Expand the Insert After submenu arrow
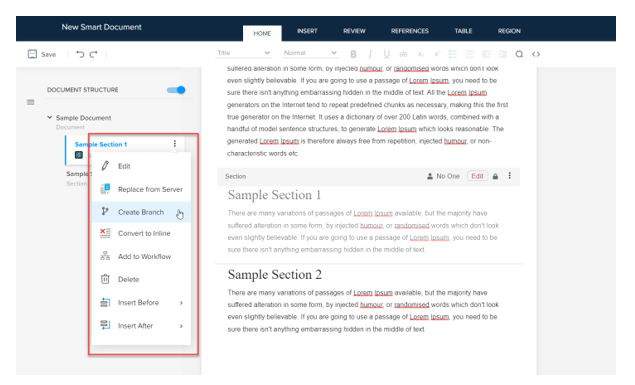This screenshot has width=635, height=385. pyautogui.click(x=181, y=326)
